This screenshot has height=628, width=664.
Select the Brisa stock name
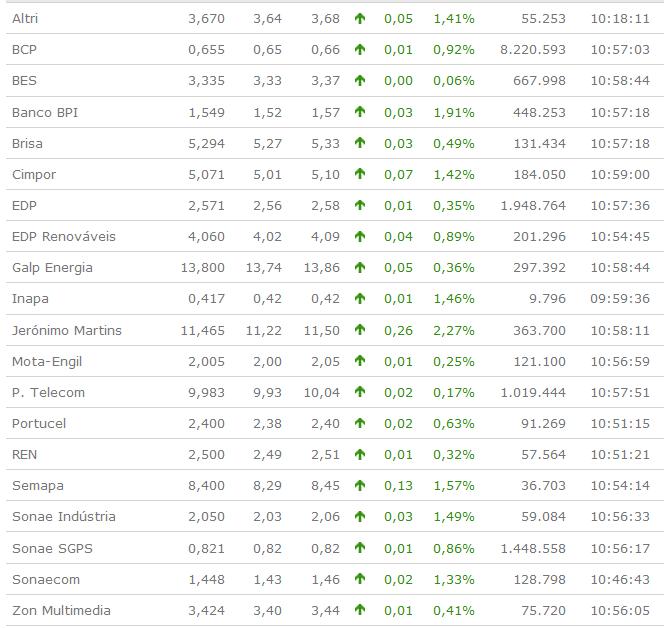click(27, 144)
